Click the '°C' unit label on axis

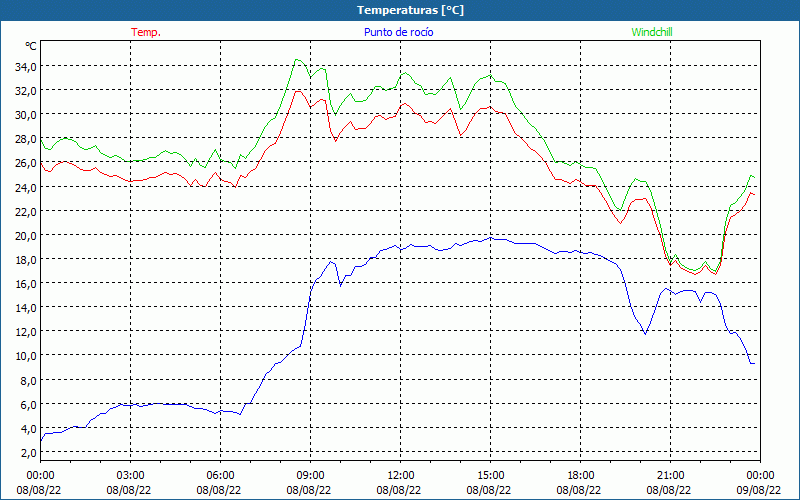point(31,46)
